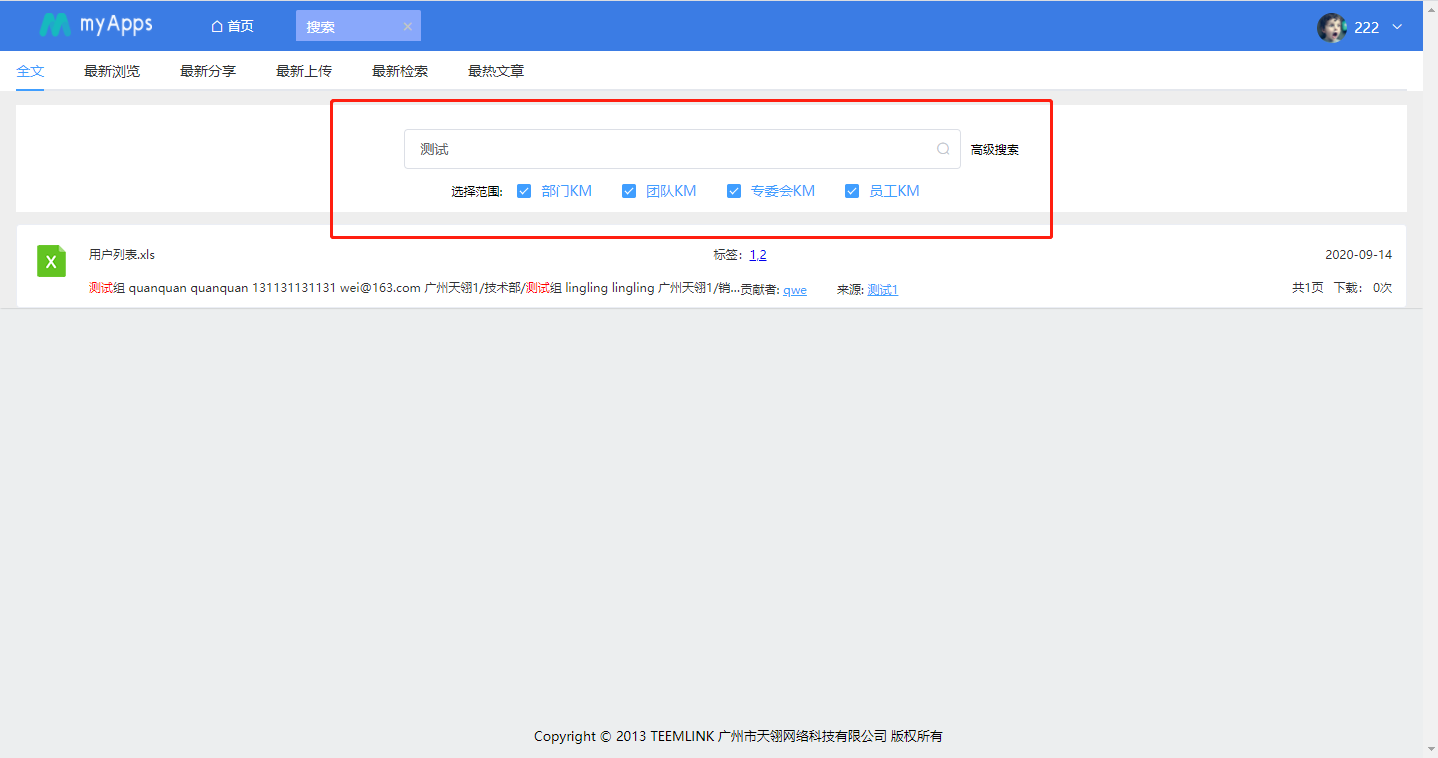Viewport: 1438px width, 758px height.
Task: Switch to the 最新上传 tab
Action: [x=304, y=71]
